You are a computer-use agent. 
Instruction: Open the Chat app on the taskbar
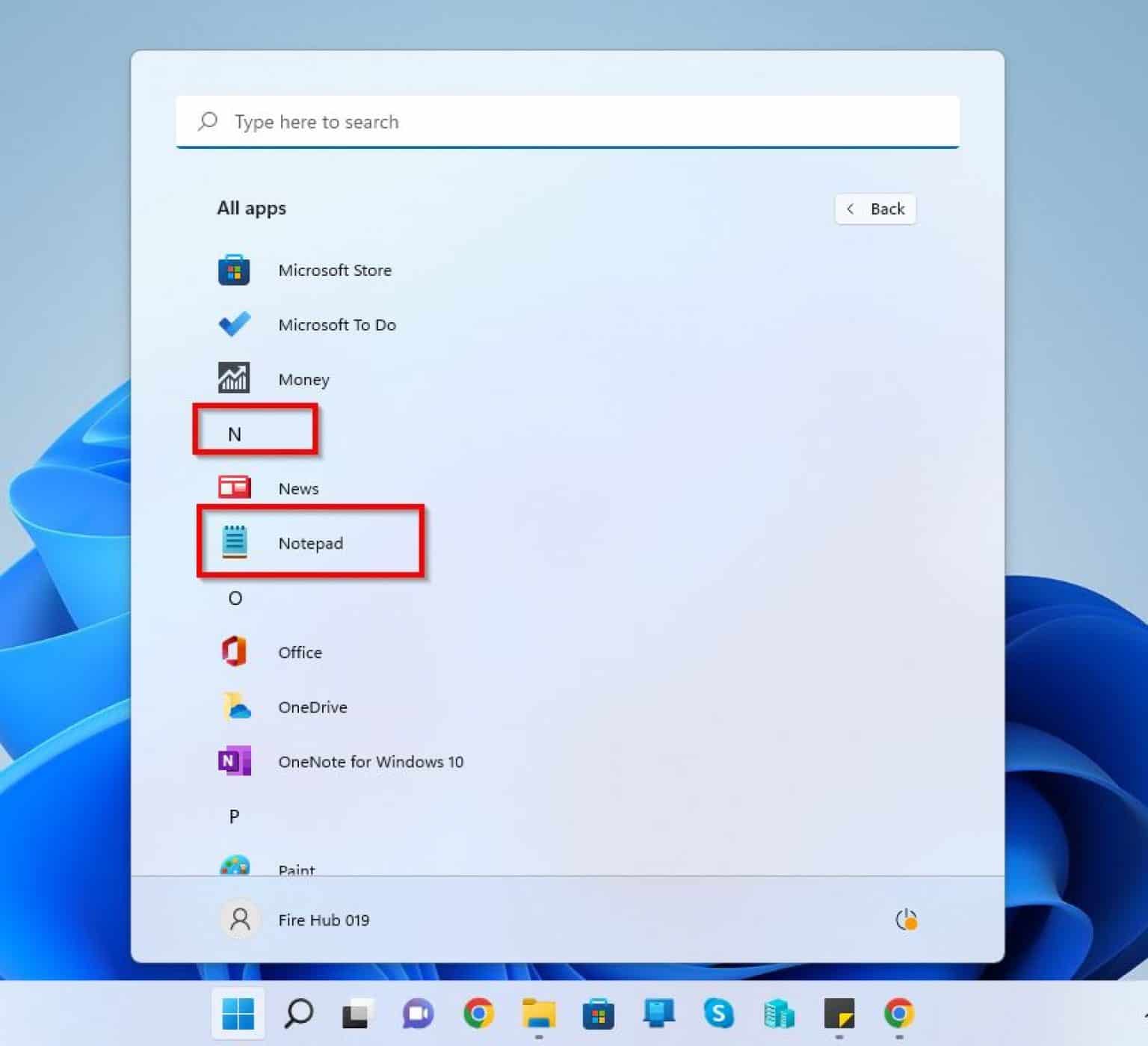(x=417, y=1015)
